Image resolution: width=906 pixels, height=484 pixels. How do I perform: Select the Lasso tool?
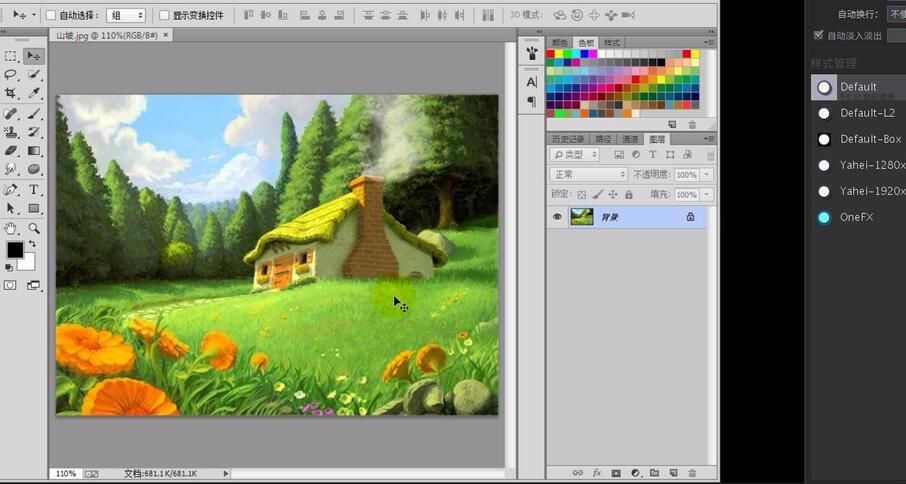10,75
